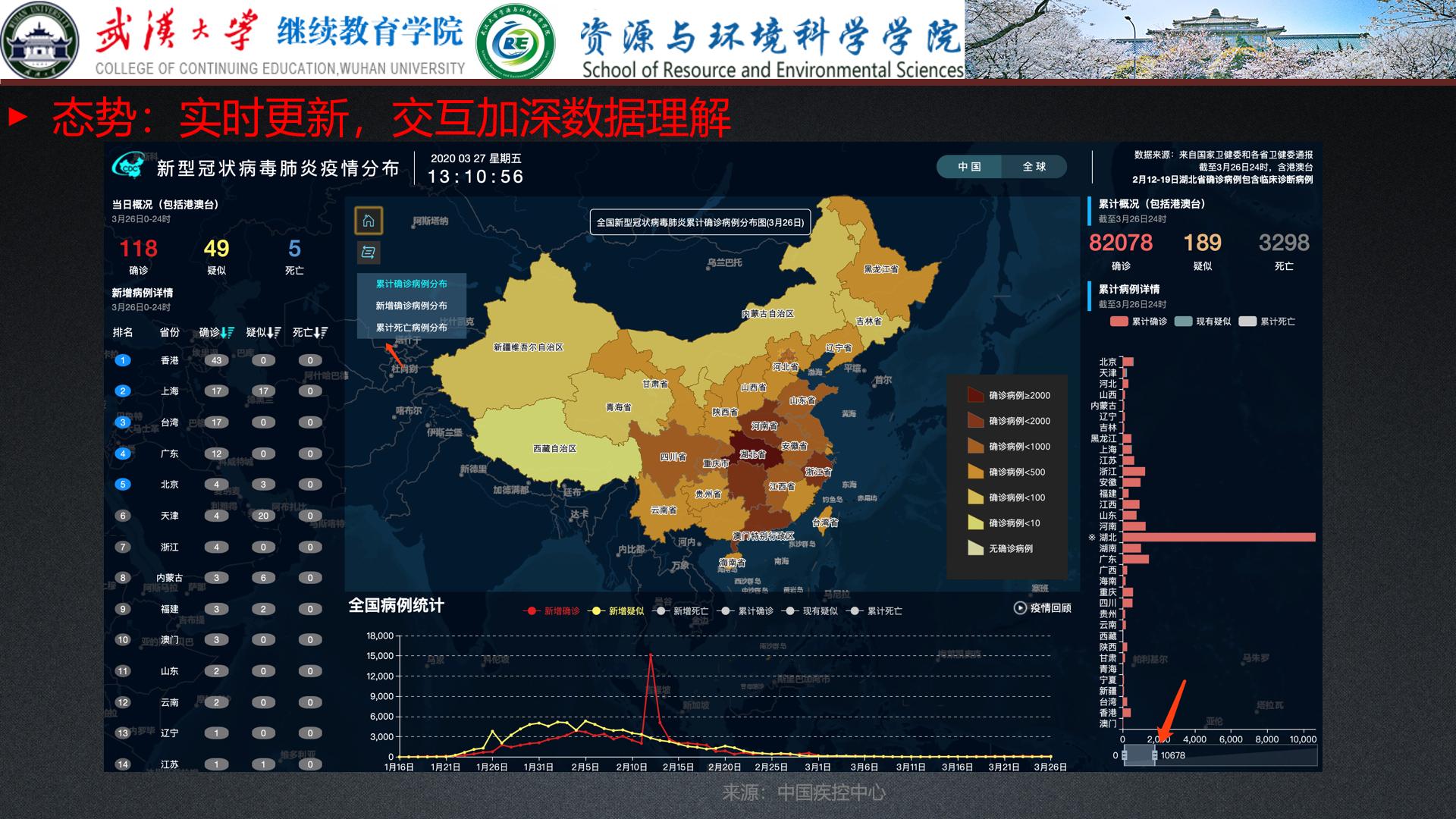Sort table by 确诊 column arrow

click(228, 332)
